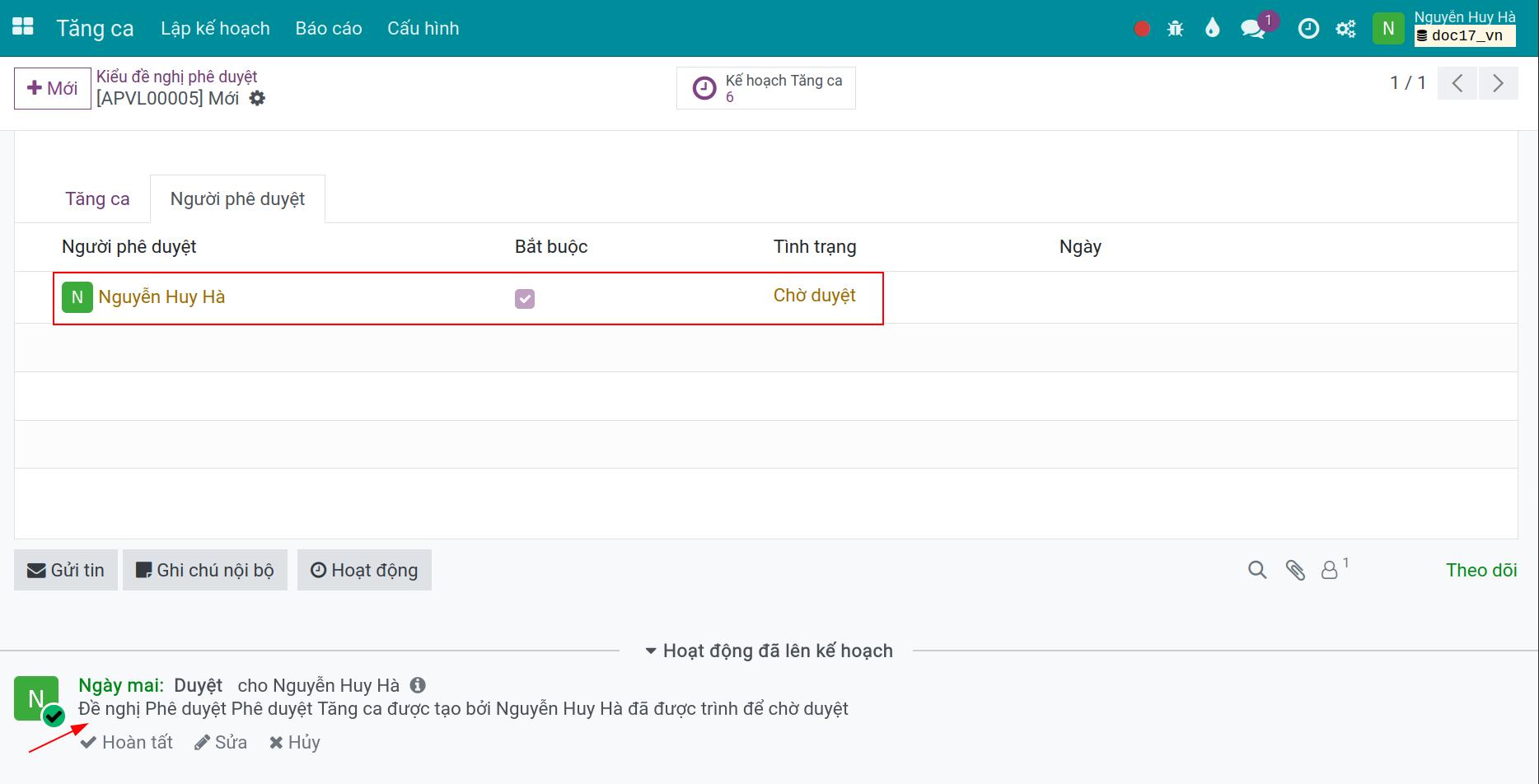Screen dimensions: 1539x784
Task: Open the bug debug tools icon
Action: 1176,29
